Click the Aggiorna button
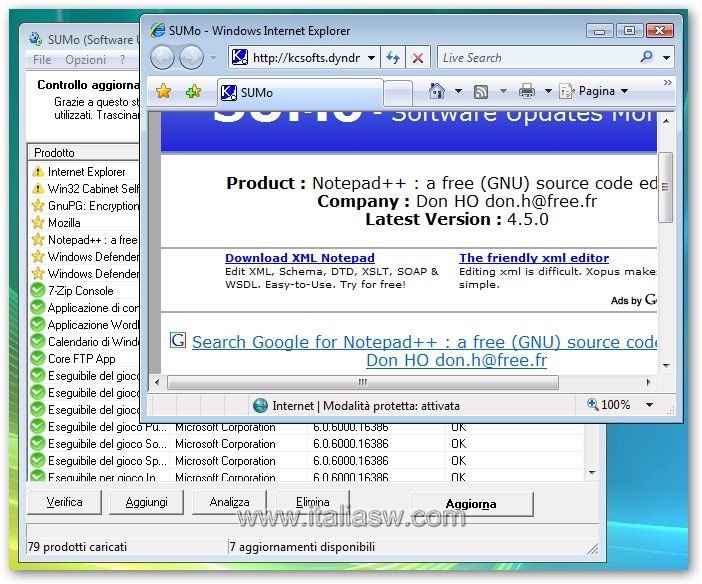Image resolution: width=702 pixels, height=584 pixels. [x=471, y=504]
